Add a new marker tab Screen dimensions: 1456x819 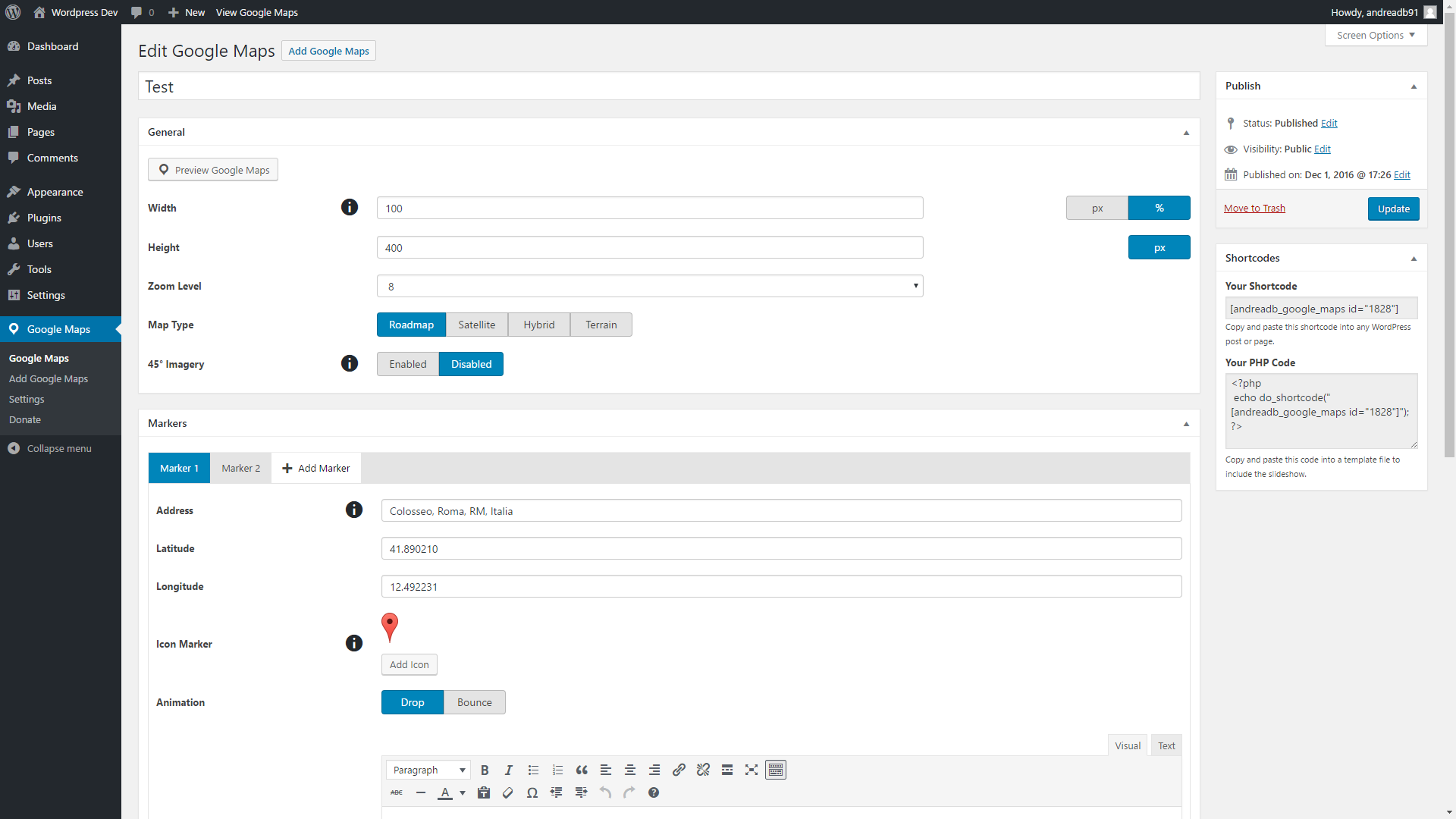(x=316, y=468)
